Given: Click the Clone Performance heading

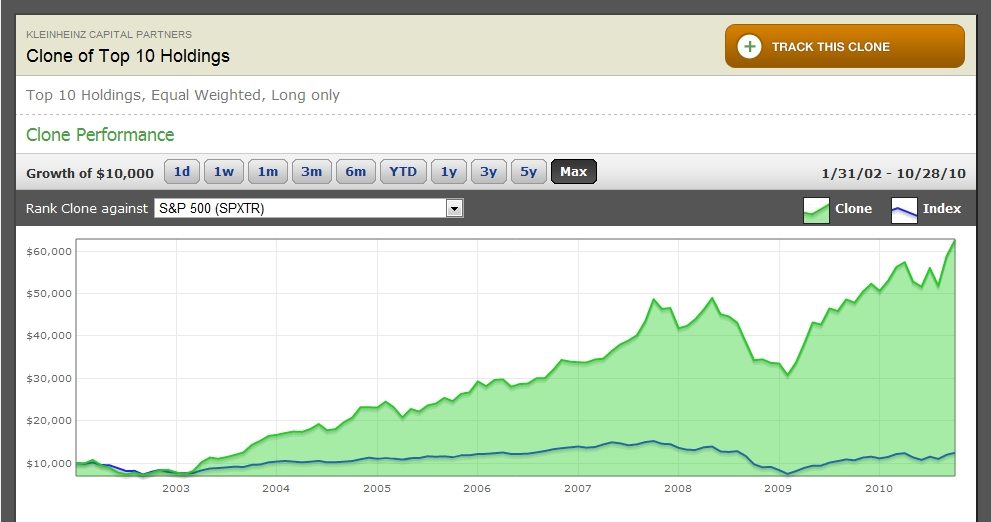Looking at the screenshot, I should 100,135.
